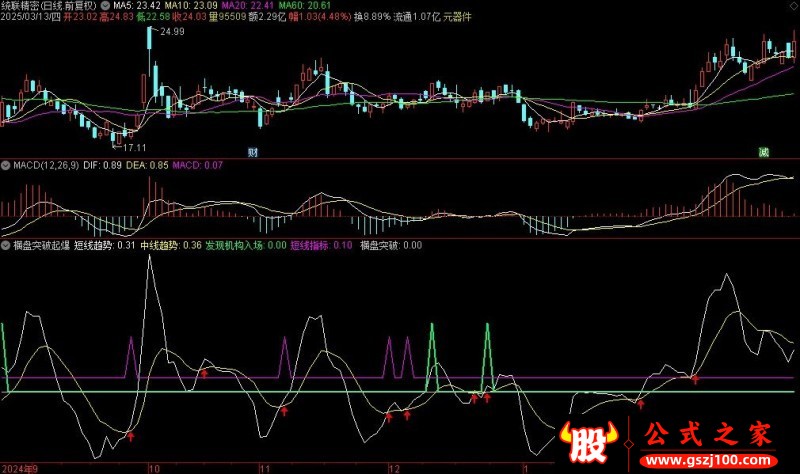This screenshot has height=474, width=800.
Task: Open dropdown arrow beside 统联精密 chart title
Action: pos(105,6)
